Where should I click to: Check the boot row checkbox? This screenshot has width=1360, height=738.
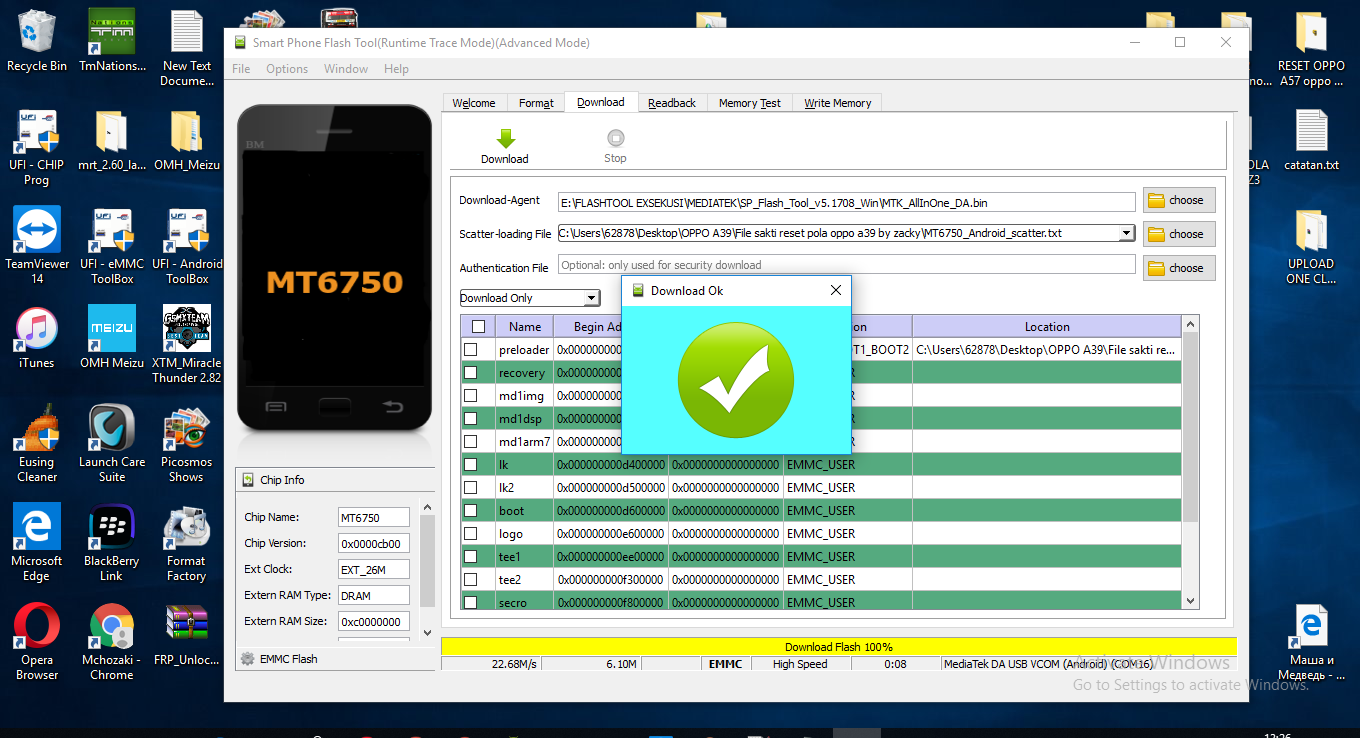[470, 510]
